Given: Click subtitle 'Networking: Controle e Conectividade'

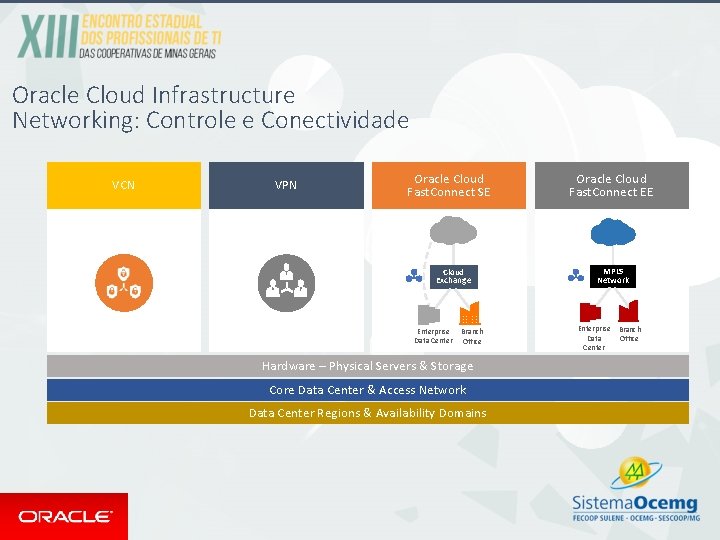Looking at the screenshot, I should click(x=211, y=121).
